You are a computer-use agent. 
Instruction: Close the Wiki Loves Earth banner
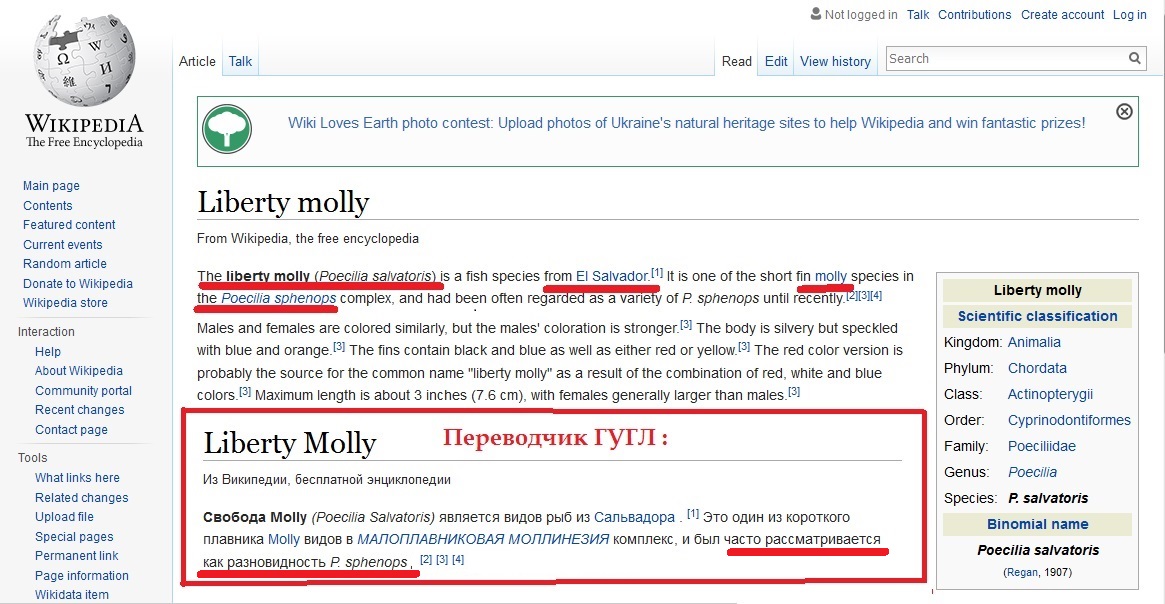coord(1124,111)
